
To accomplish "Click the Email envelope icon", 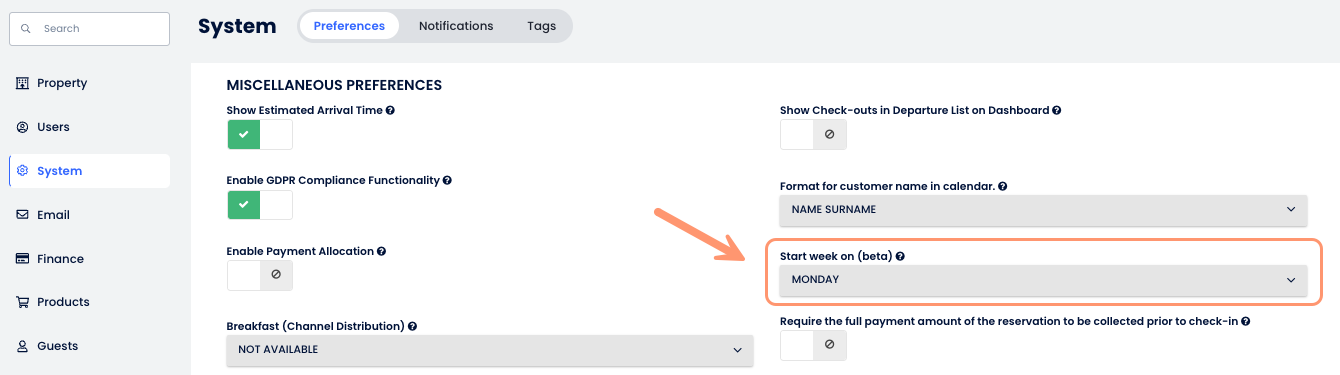I will (x=22, y=215).
